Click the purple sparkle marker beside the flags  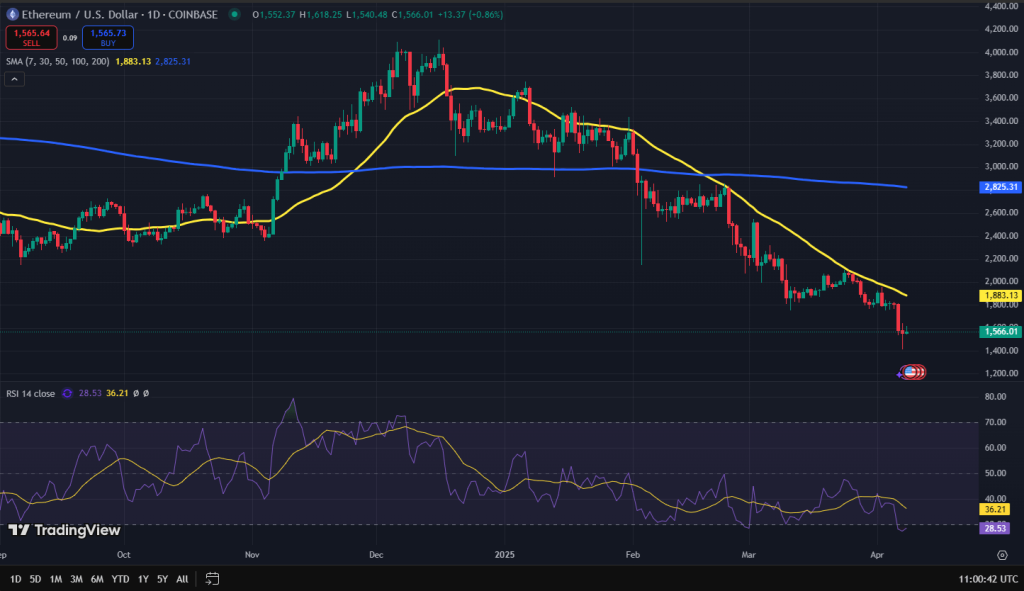pyautogui.click(x=899, y=374)
